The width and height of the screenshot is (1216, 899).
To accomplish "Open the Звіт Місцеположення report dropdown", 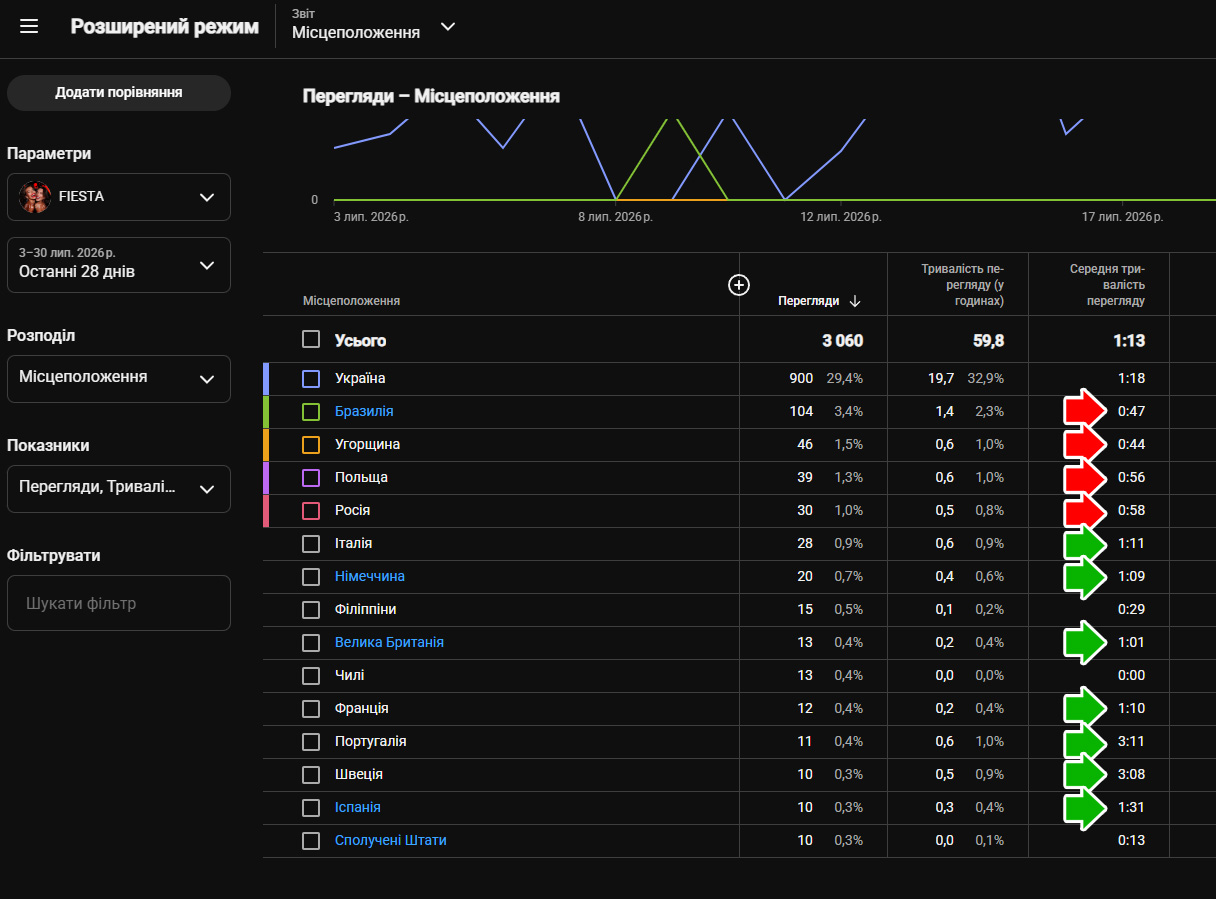I will 374,26.
